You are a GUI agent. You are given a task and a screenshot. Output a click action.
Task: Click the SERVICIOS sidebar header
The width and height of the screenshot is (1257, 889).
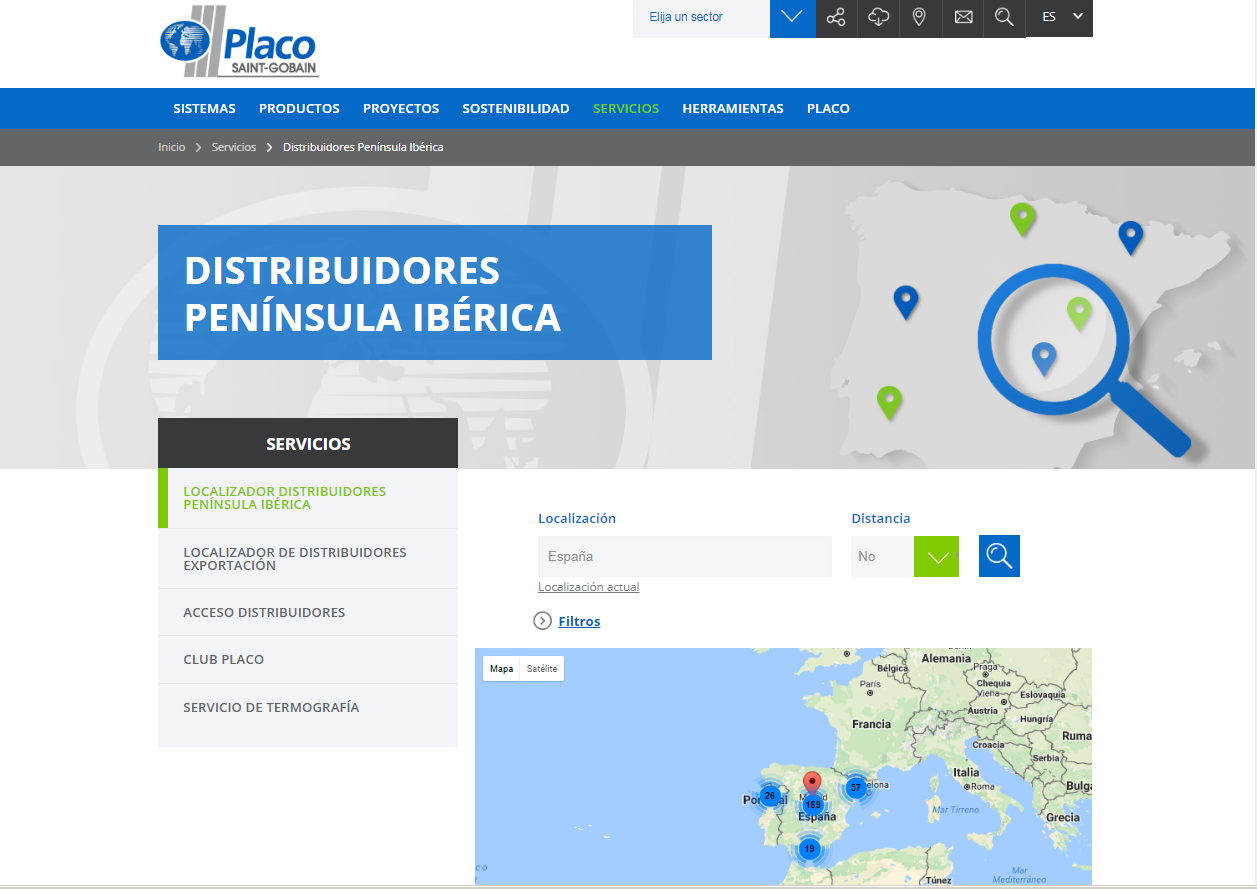[x=308, y=443]
